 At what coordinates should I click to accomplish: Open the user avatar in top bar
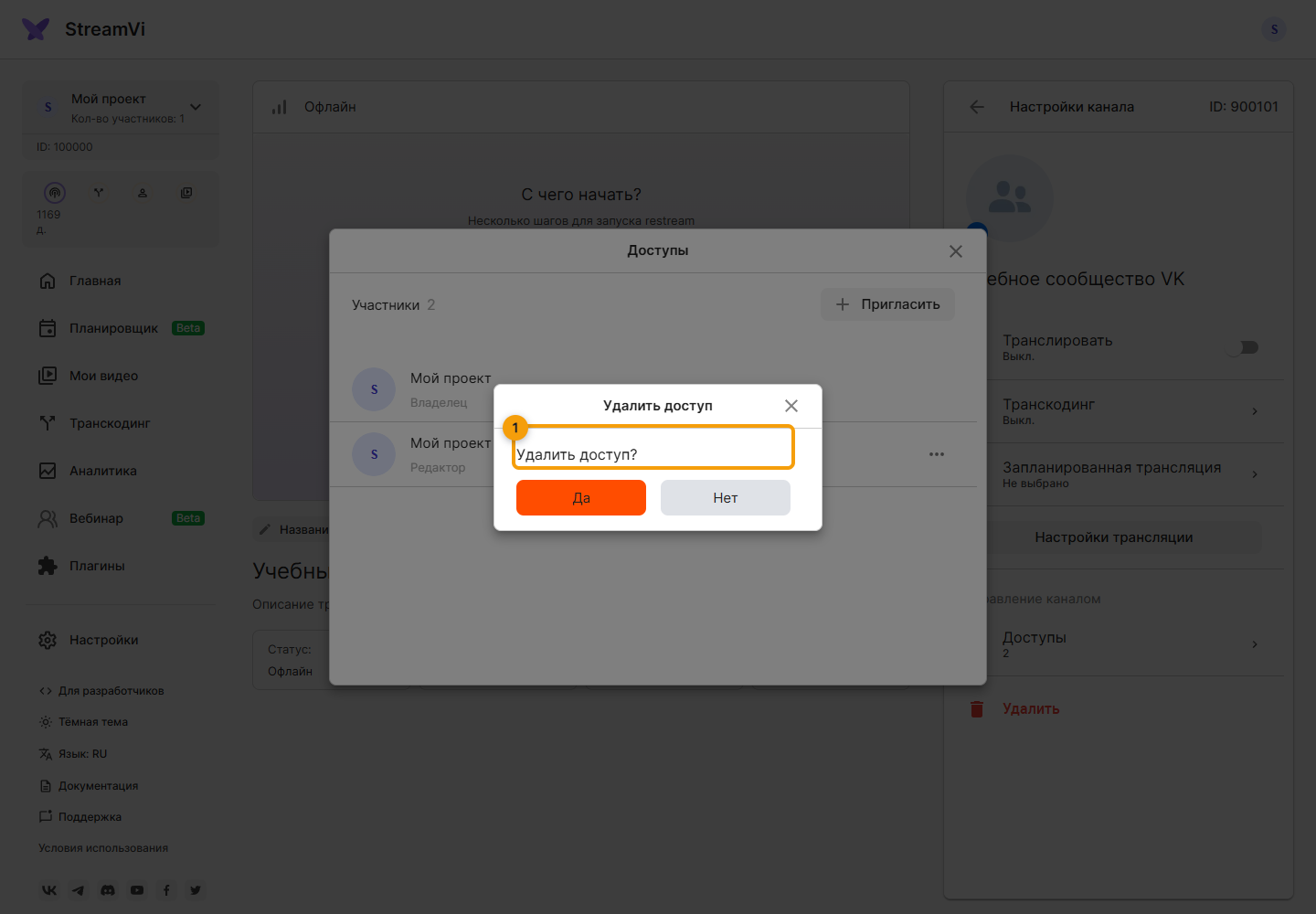pos(1274,29)
